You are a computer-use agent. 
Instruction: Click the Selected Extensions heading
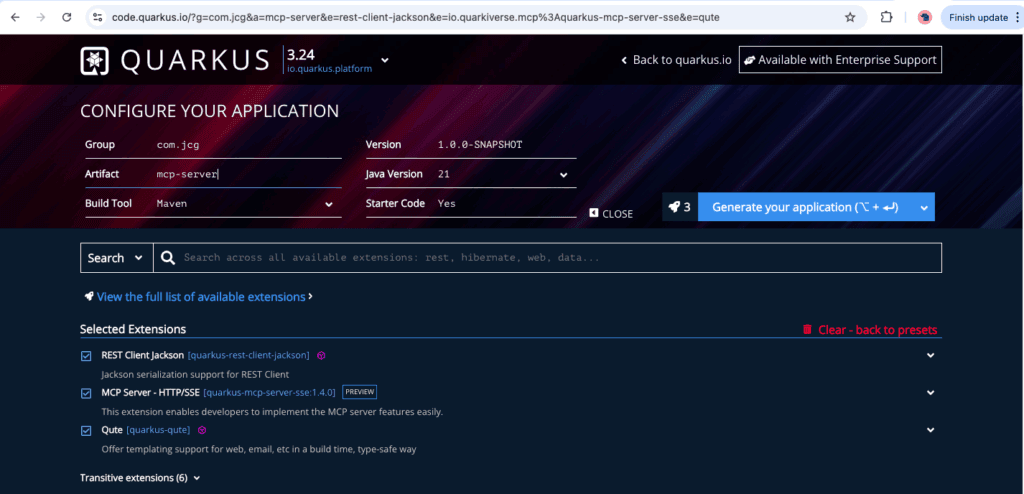133,329
